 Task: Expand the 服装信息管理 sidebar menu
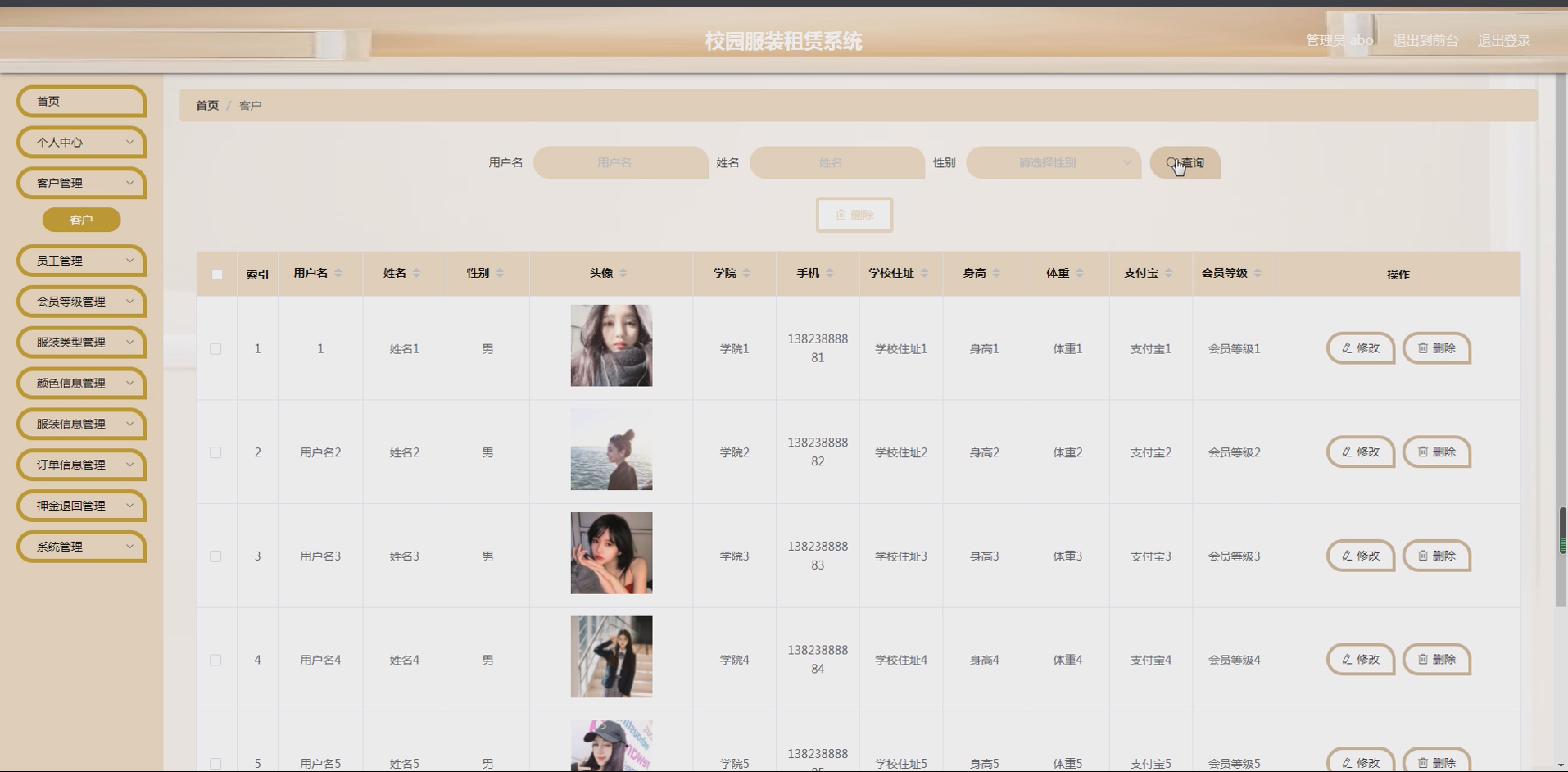pos(82,425)
